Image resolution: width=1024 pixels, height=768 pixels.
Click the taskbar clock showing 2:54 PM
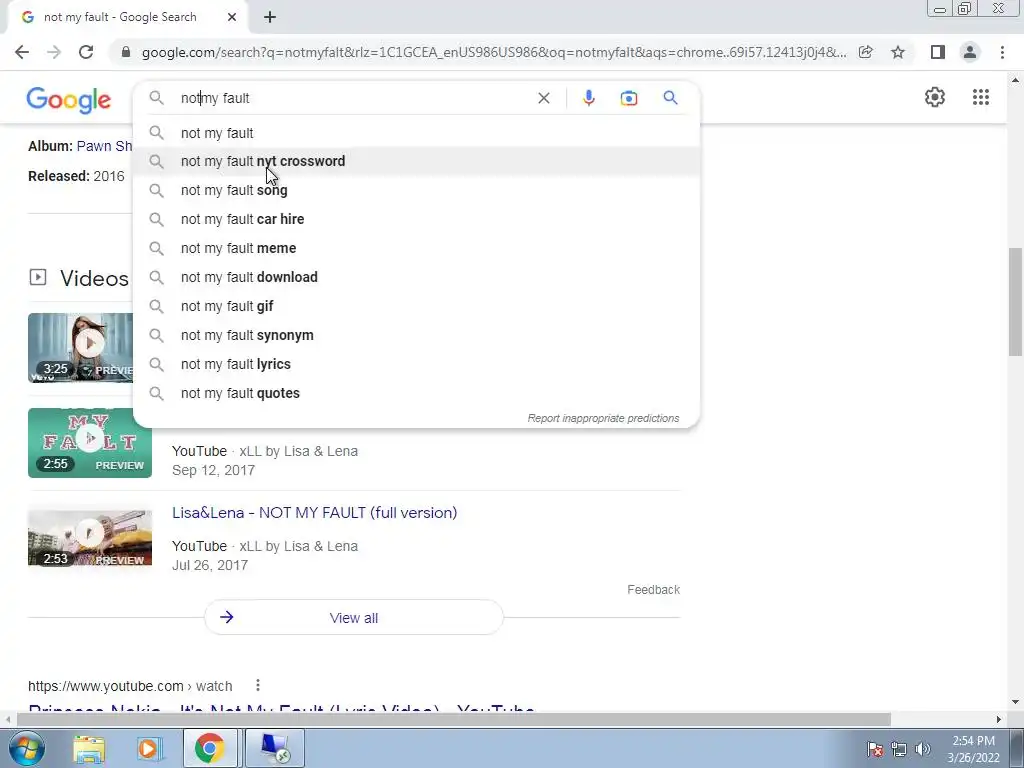pyautogui.click(x=973, y=749)
